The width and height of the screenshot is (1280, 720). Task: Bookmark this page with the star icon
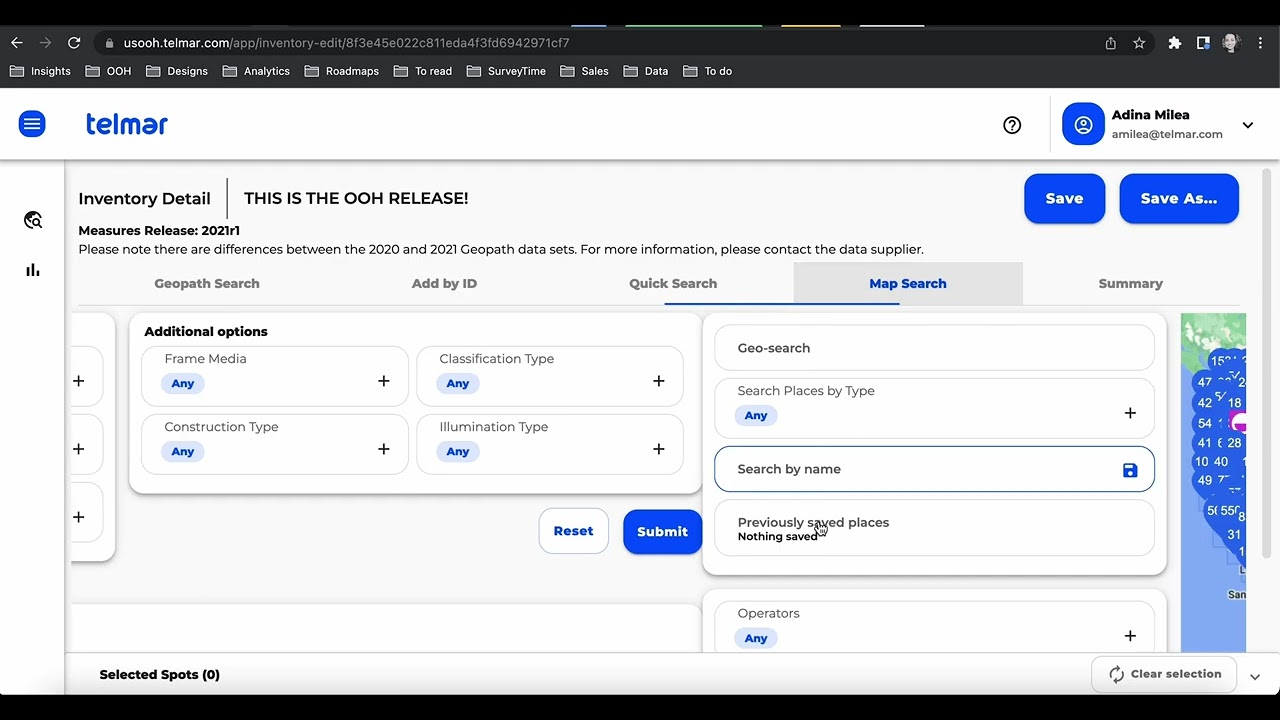[x=1139, y=43]
